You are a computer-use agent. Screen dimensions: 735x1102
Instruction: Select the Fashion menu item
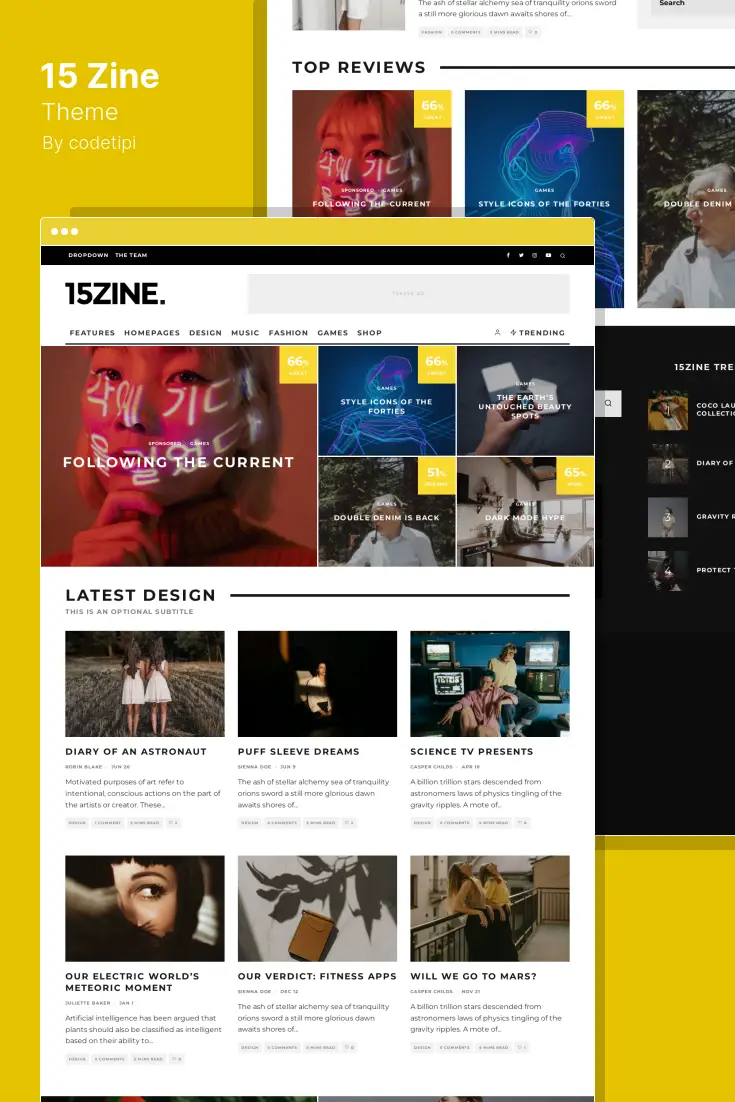[288, 333]
